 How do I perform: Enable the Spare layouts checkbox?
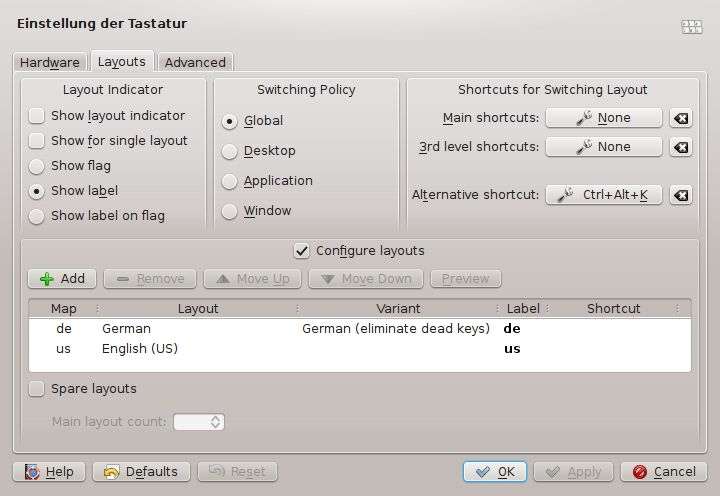point(37,388)
